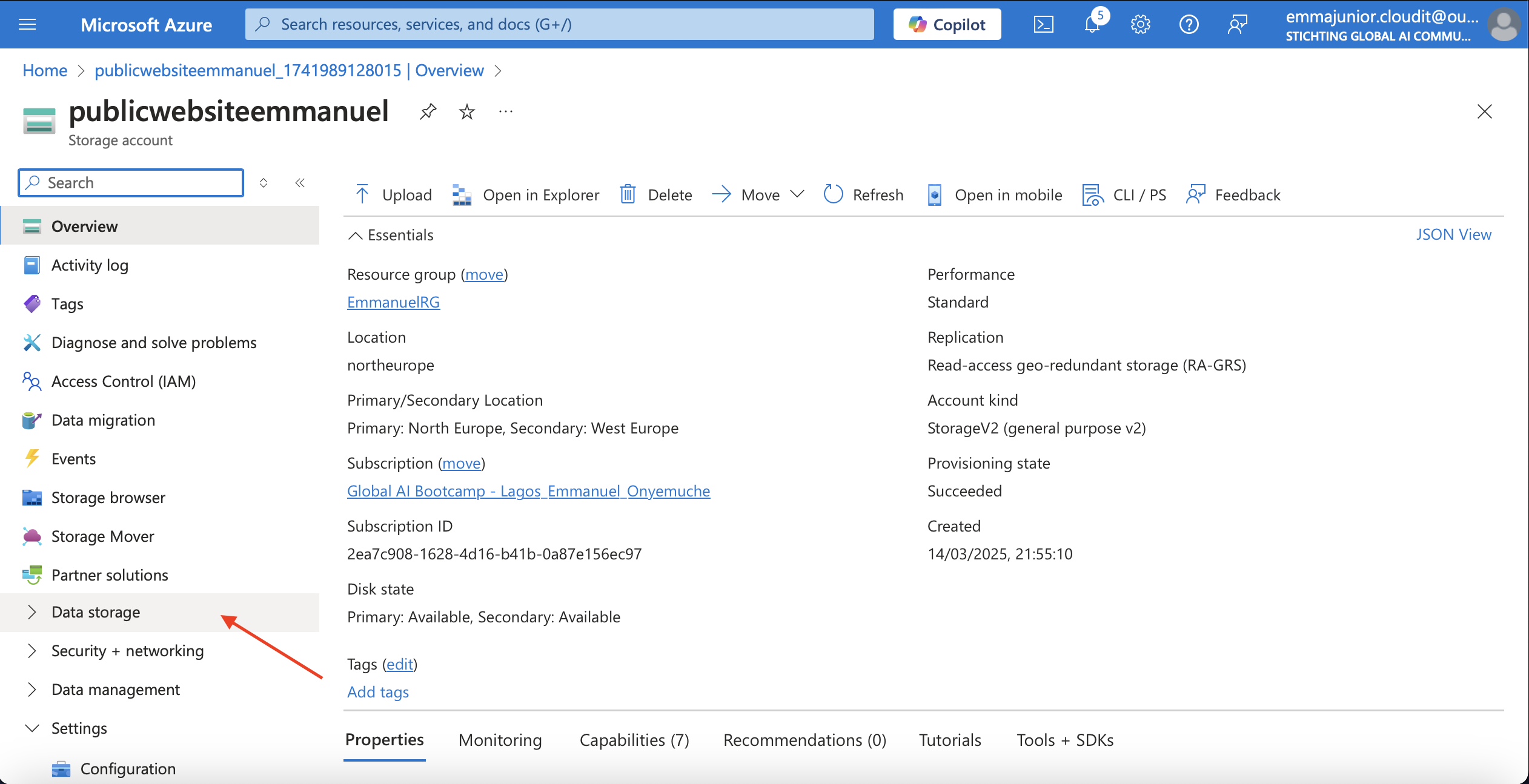The width and height of the screenshot is (1529, 784).
Task: Click Open in Explorer
Action: click(526, 195)
